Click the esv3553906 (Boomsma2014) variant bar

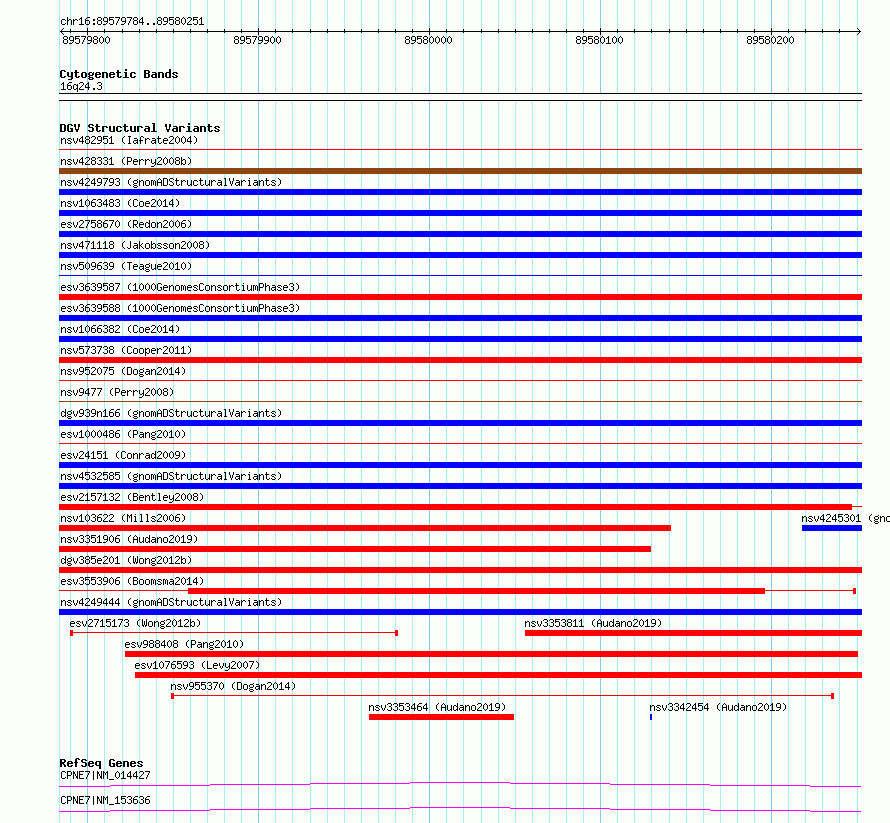476,591
